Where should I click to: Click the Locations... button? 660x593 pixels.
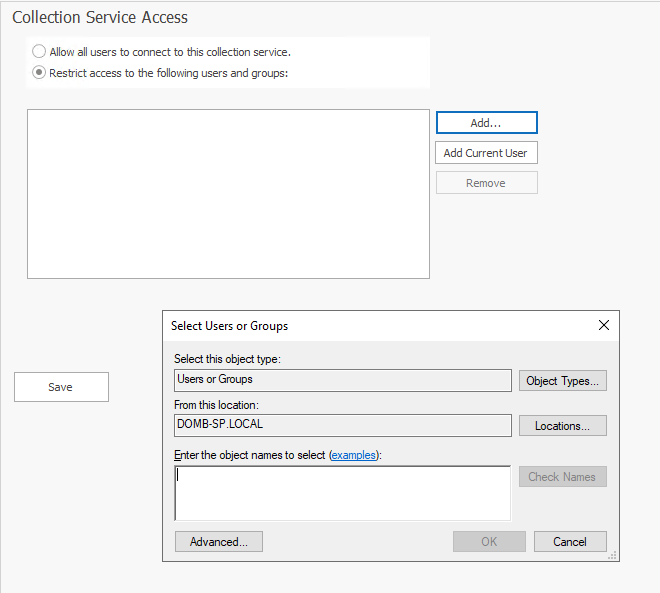pos(562,426)
